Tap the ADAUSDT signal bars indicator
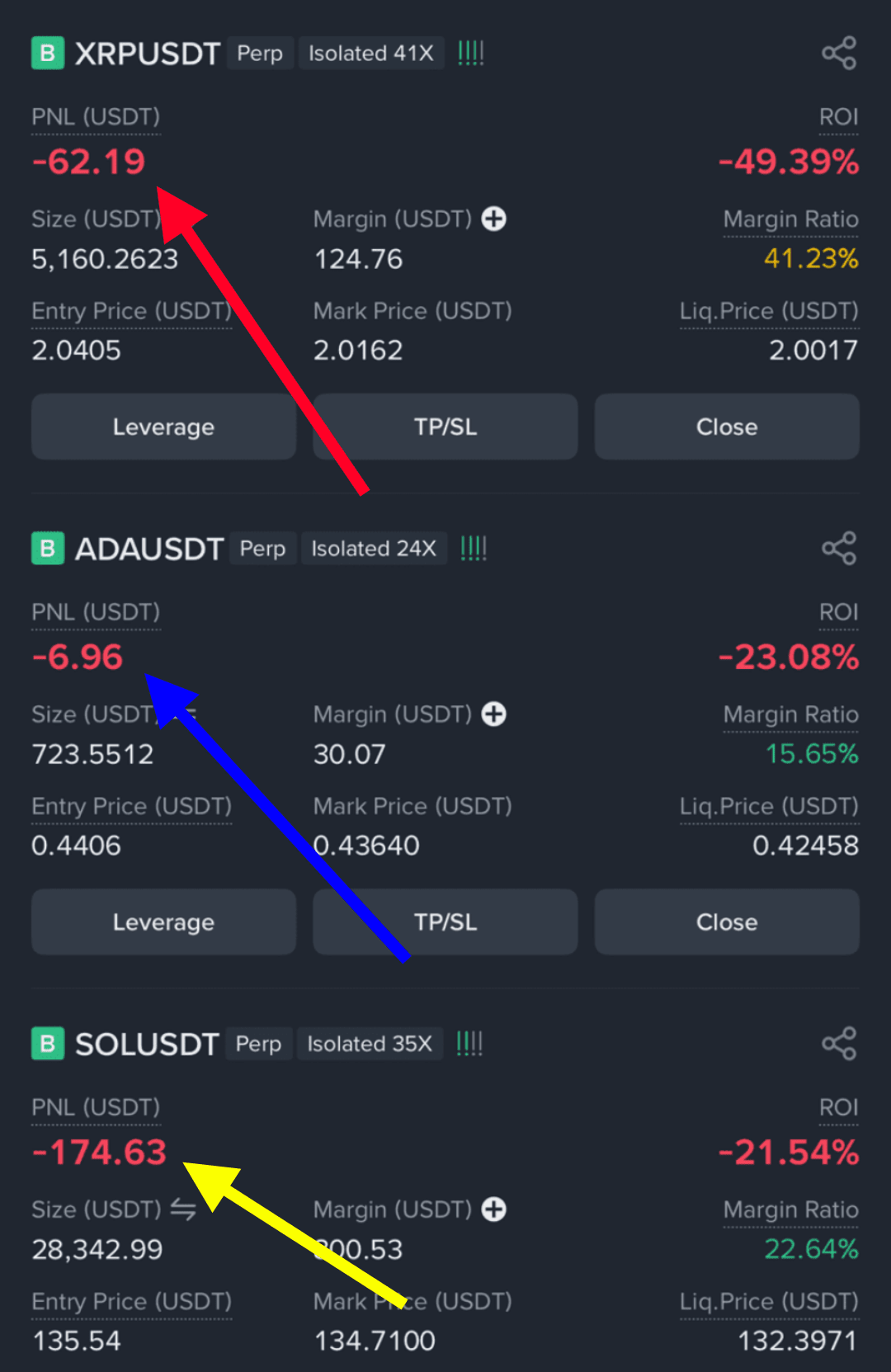This screenshot has width=891, height=1372. click(474, 549)
